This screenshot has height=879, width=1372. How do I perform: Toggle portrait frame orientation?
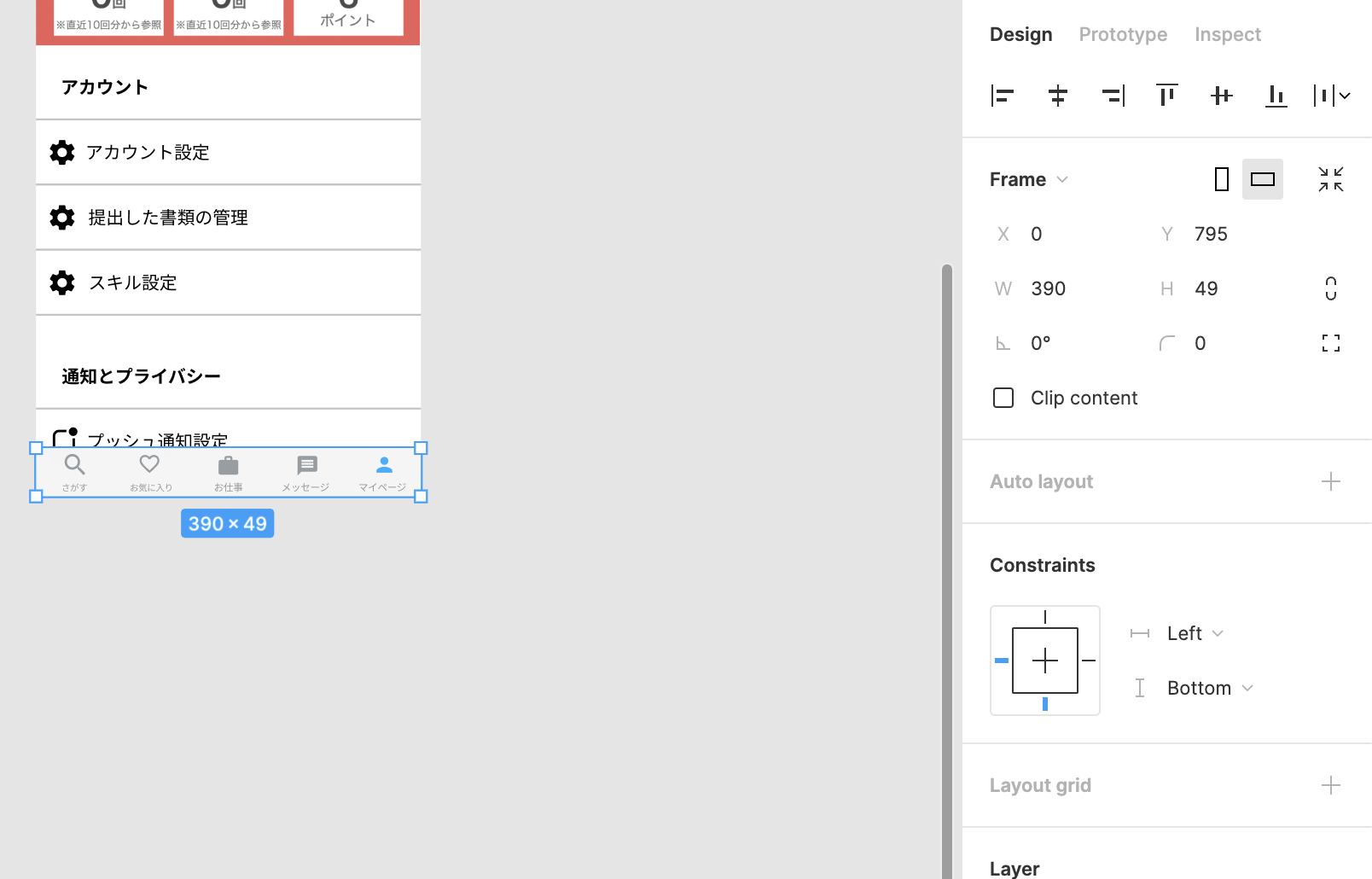tap(1221, 179)
